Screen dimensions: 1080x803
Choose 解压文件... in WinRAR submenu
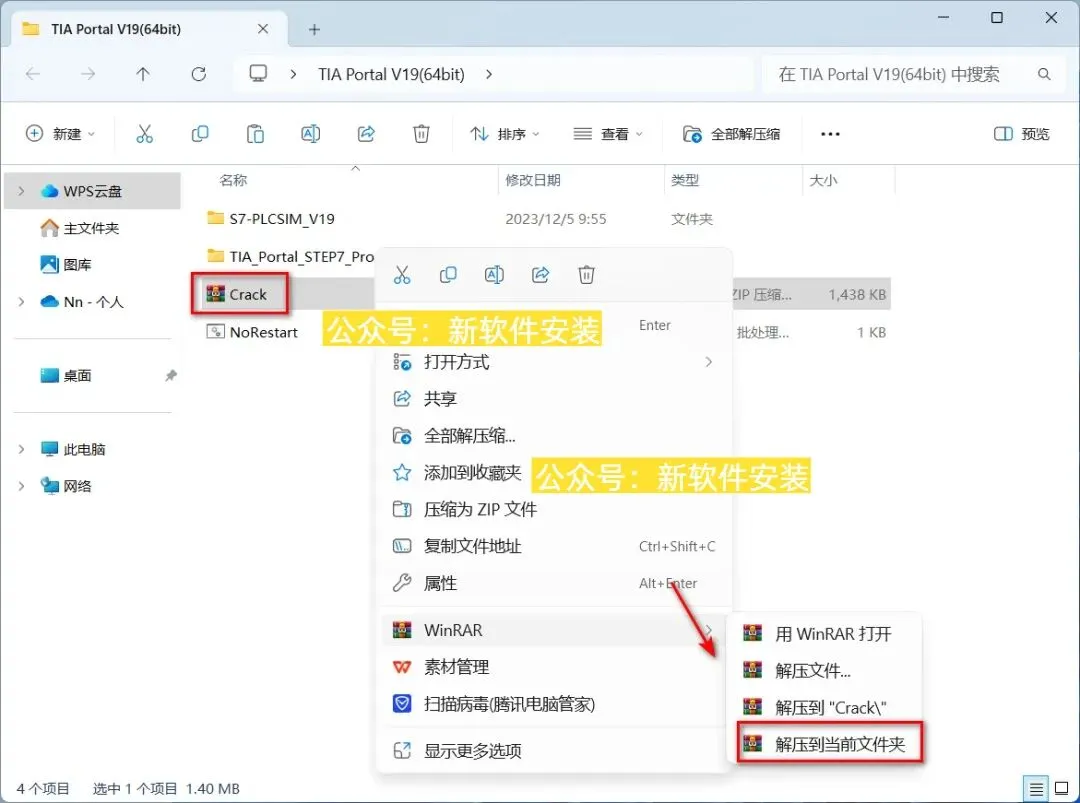click(824, 670)
